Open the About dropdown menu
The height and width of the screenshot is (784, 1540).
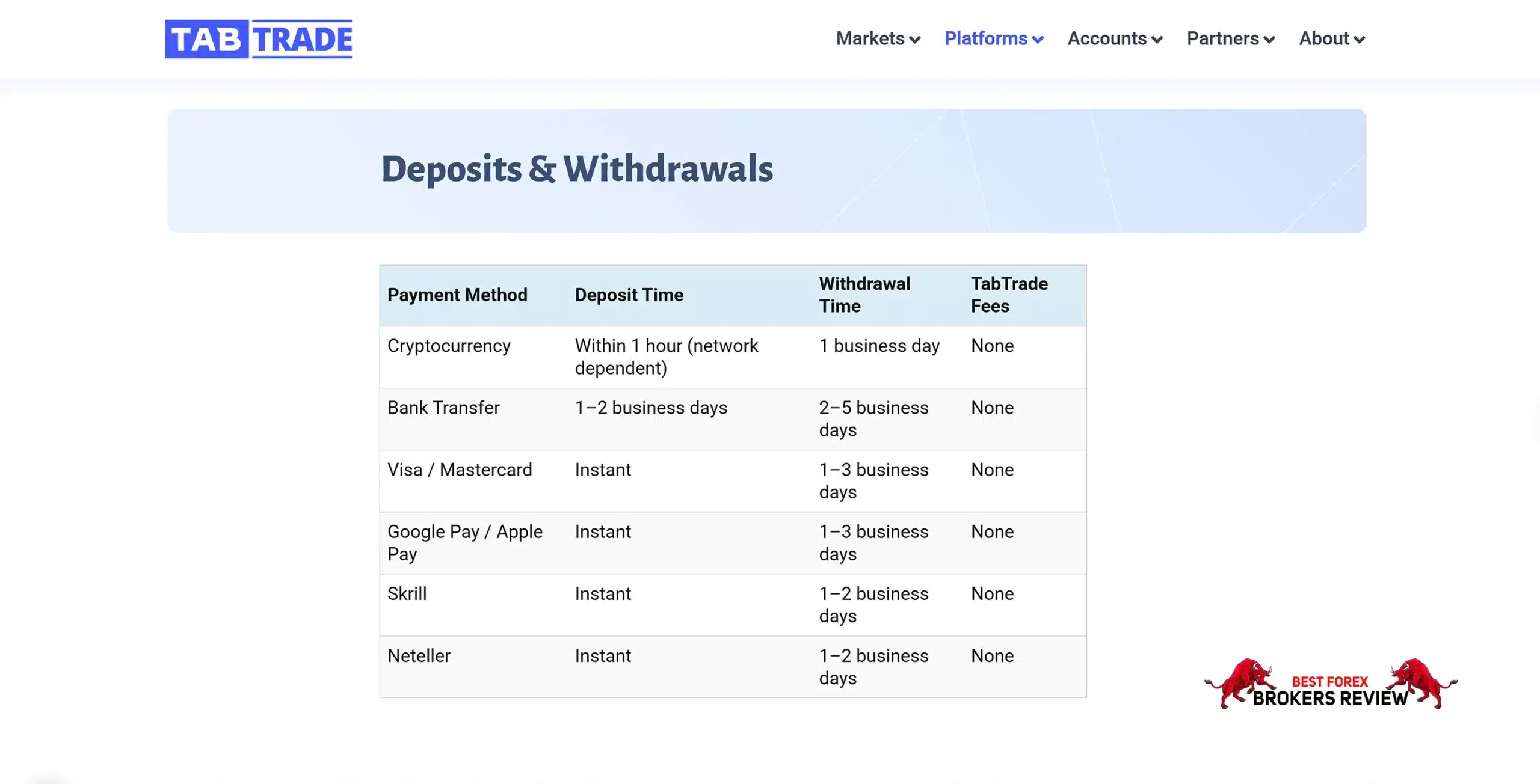click(x=1332, y=38)
